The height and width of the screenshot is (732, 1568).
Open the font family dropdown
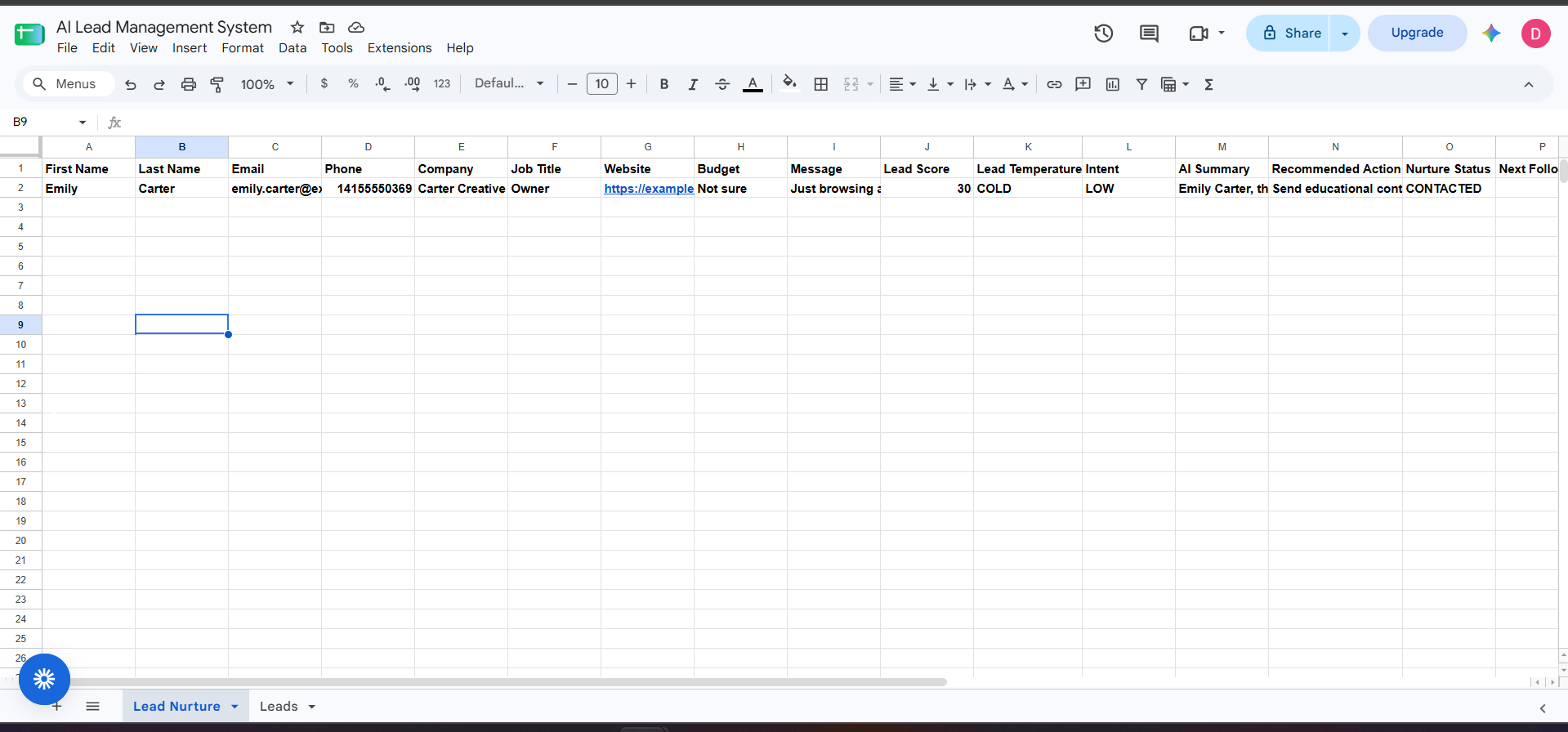pyautogui.click(x=509, y=83)
